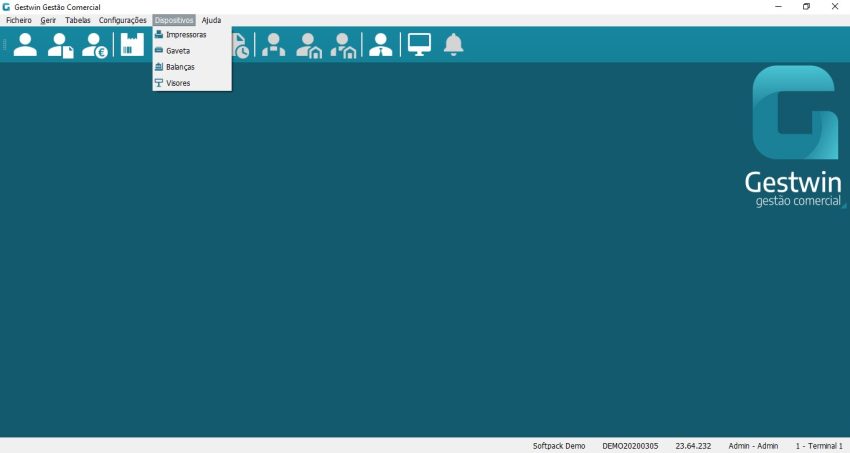Image resolution: width=850 pixels, height=453 pixels.
Task: Click the first person with house icon
Action: [x=309, y=45]
